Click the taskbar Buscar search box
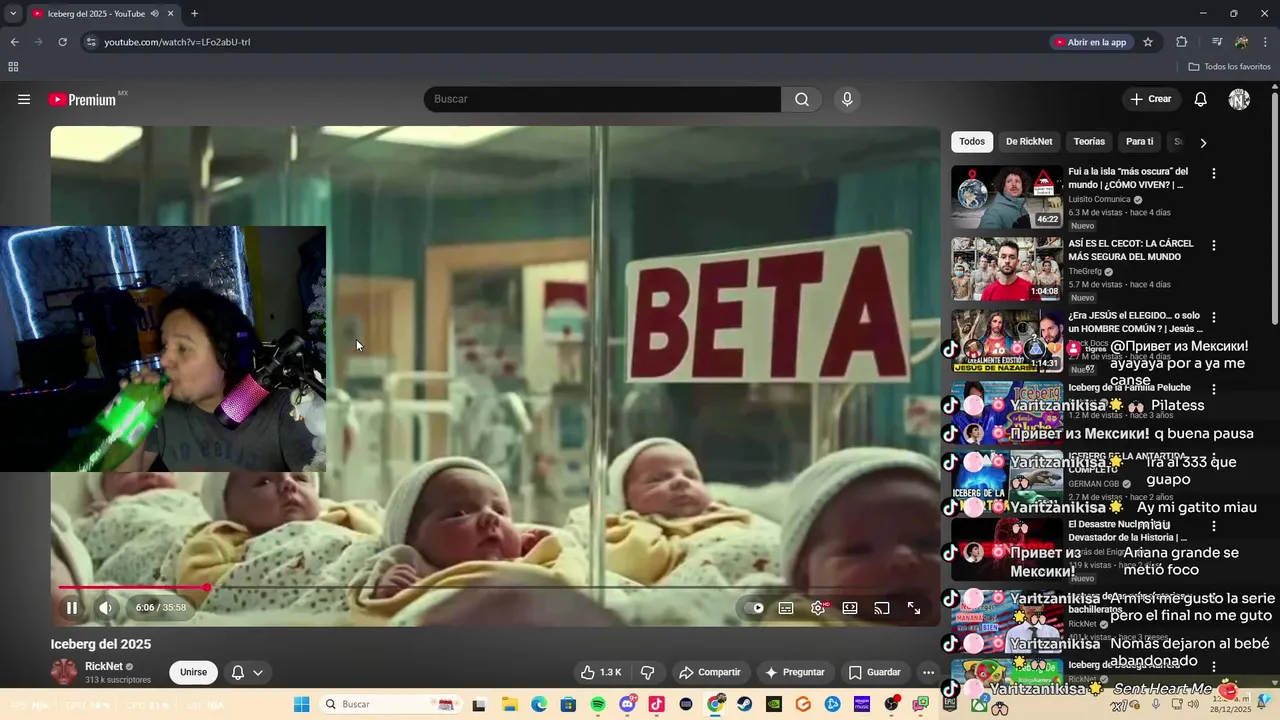The height and width of the screenshot is (720, 1280). click(391, 704)
